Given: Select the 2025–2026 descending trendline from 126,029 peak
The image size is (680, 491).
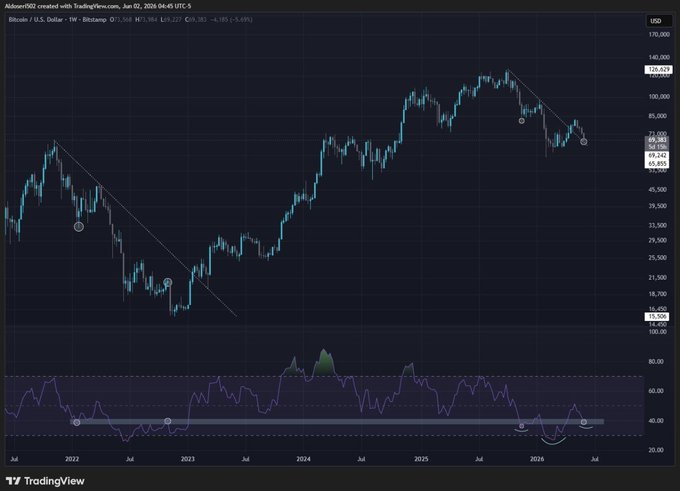Looking at the screenshot, I should click(x=546, y=106).
